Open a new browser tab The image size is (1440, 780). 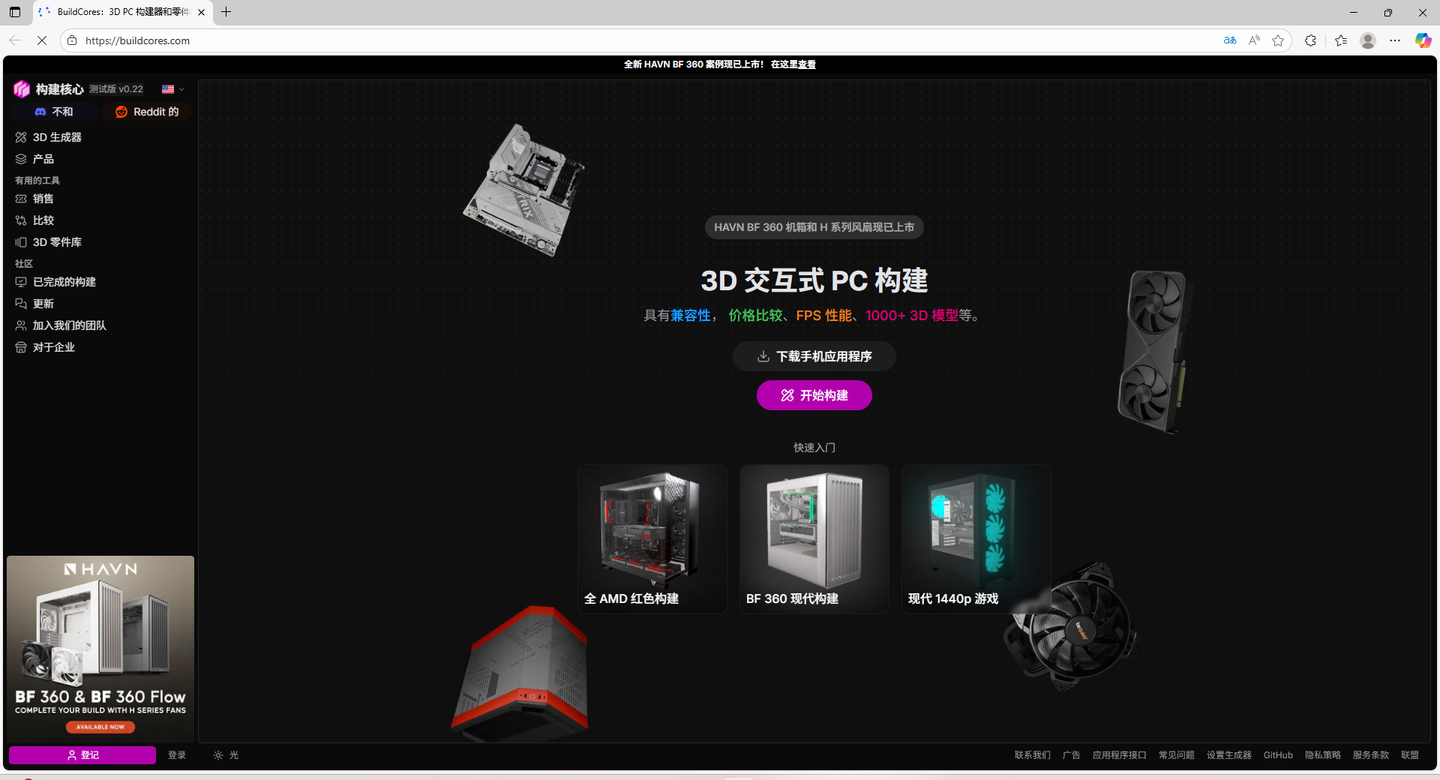pos(226,12)
